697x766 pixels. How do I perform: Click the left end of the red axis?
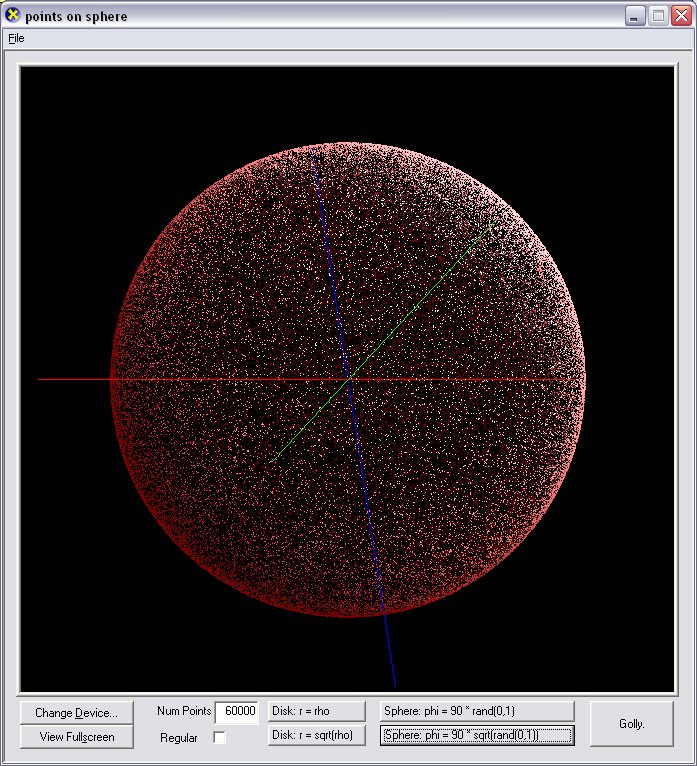(x=40, y=379)
